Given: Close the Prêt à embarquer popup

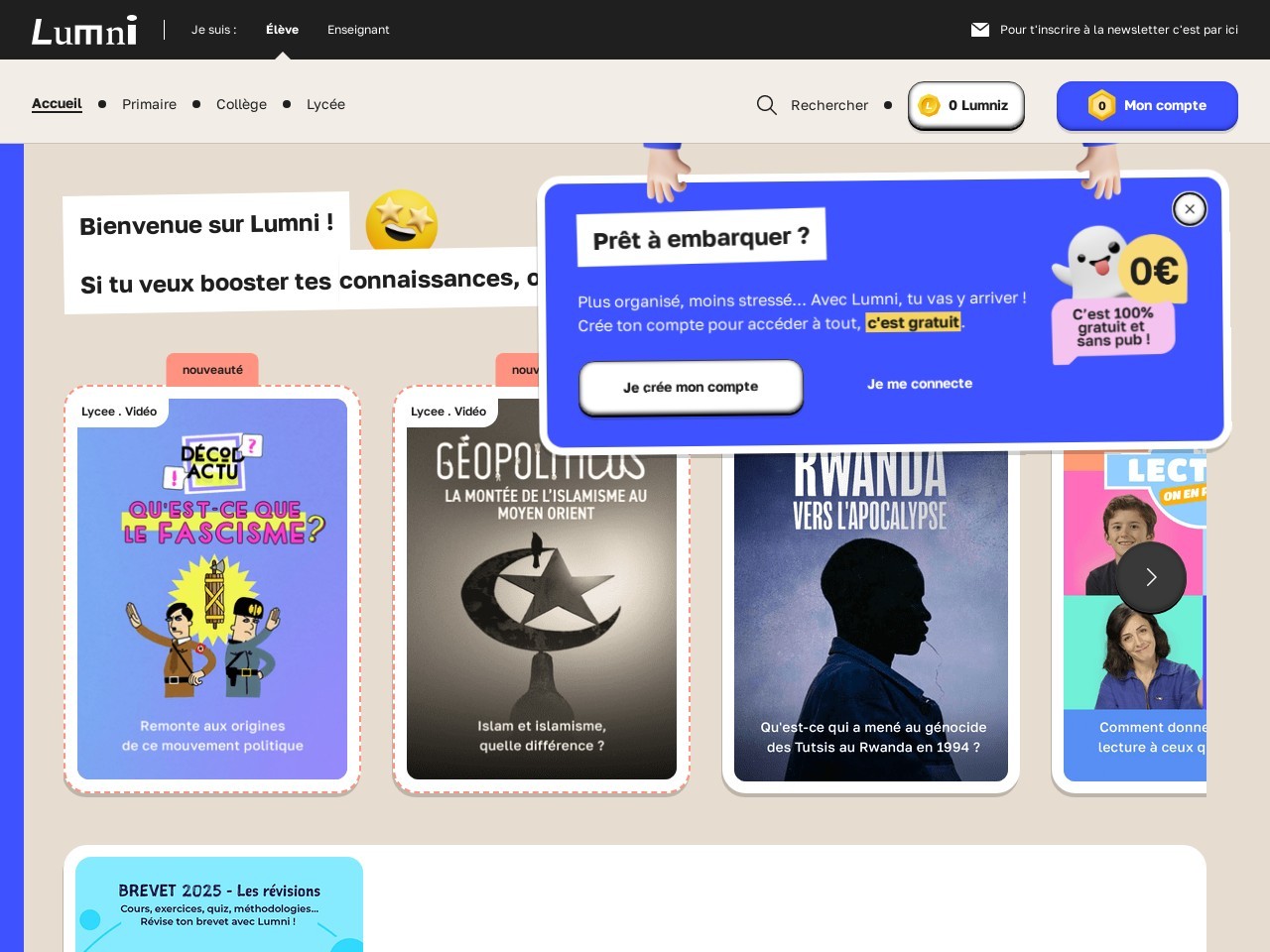Looking at the screenshot, I should coord(1190,209).
